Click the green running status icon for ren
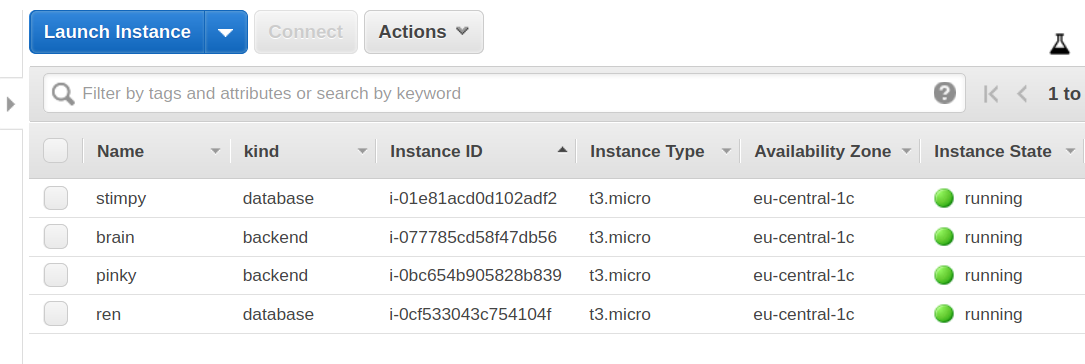1085x364 pixels. [944, 313]
